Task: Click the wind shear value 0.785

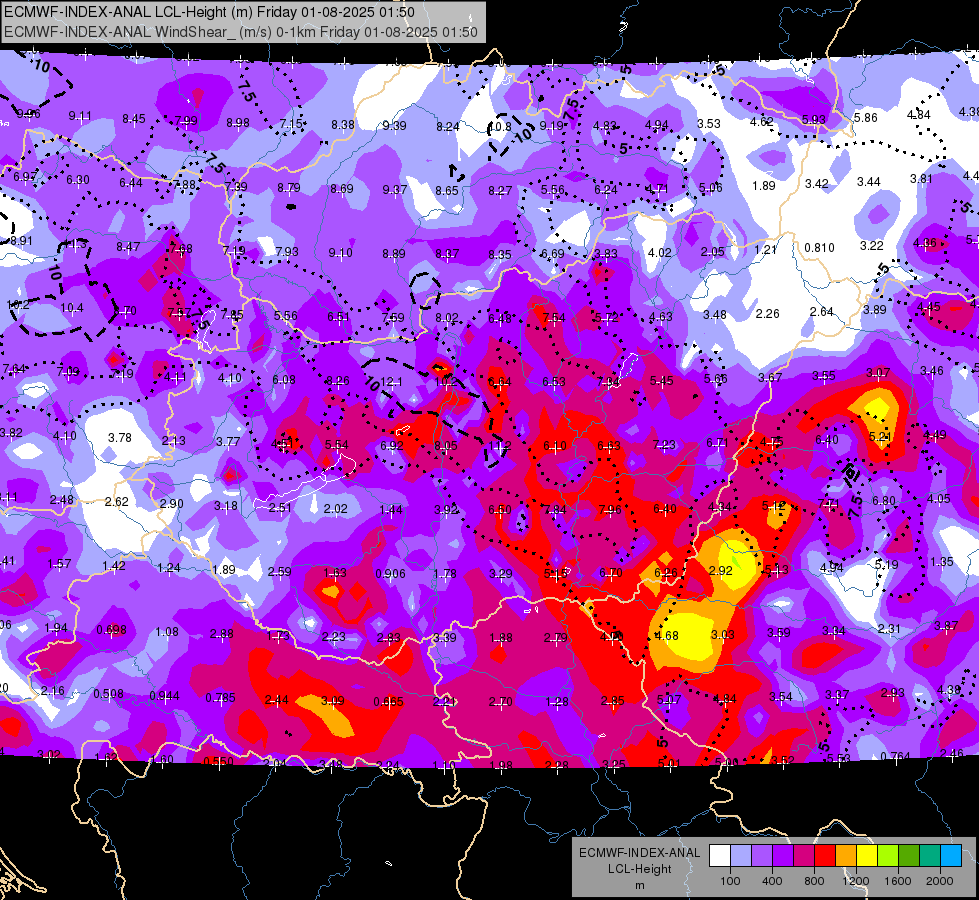Action: click(220, 698)
